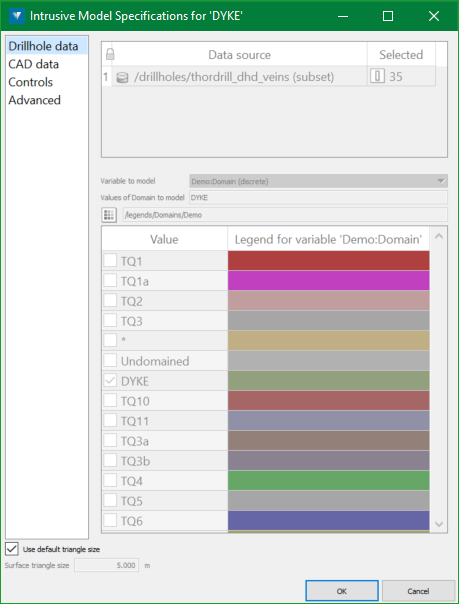Tick the Undomained checkbox

coord(110,361)
